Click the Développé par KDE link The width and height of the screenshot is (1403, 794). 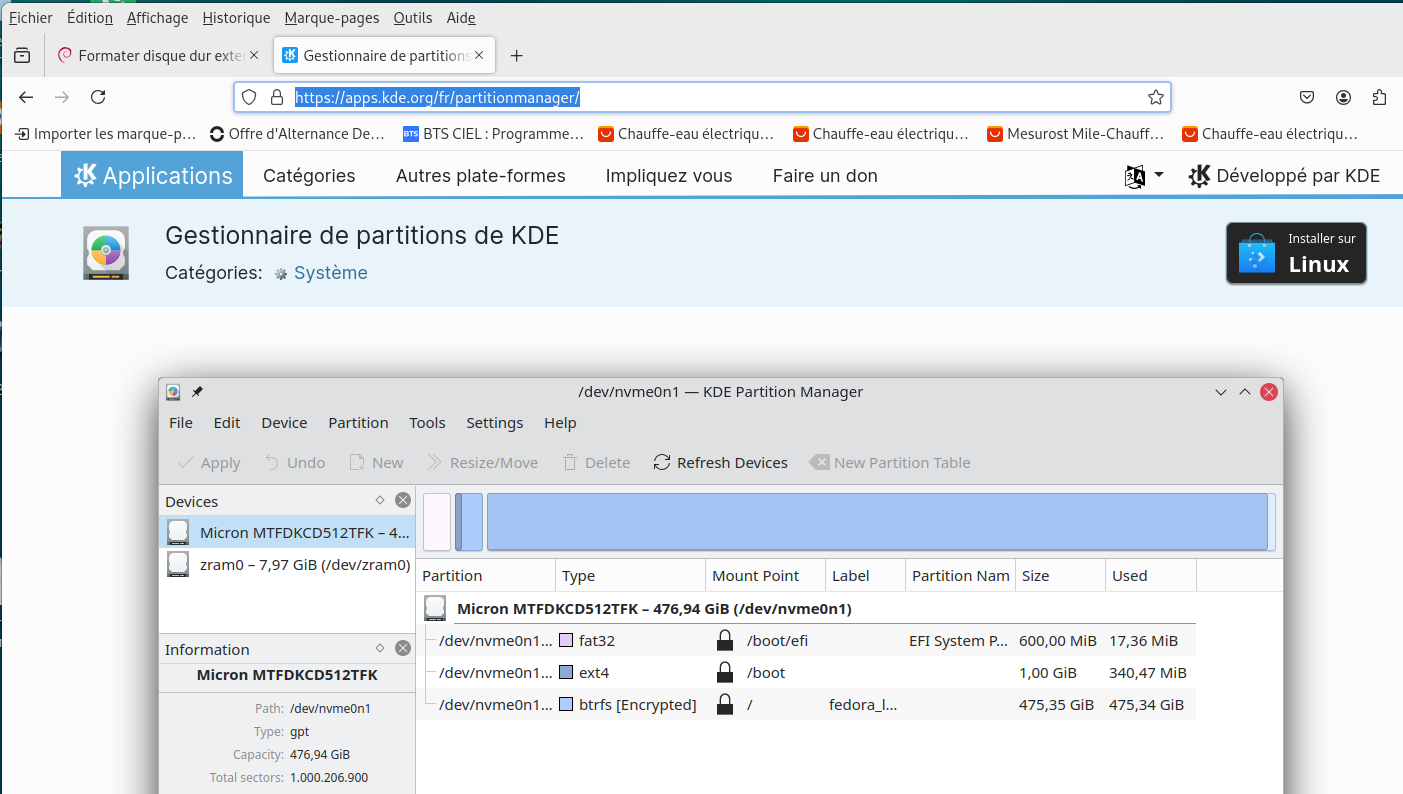coord(1284,176)
